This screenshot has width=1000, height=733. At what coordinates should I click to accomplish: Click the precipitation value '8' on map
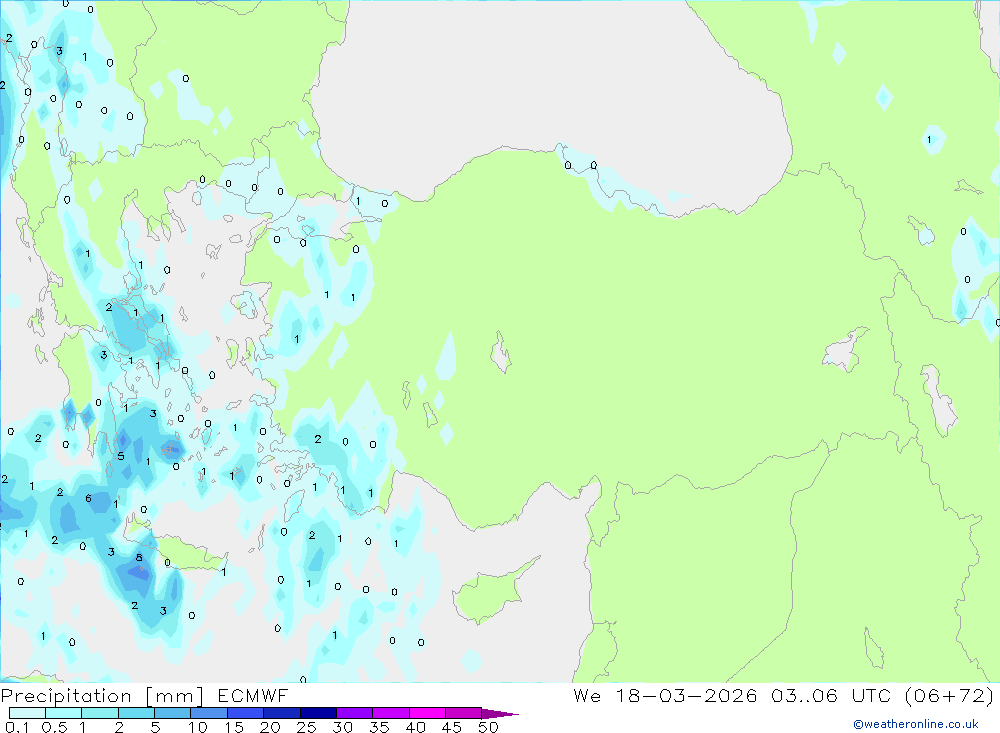[139, 558]
